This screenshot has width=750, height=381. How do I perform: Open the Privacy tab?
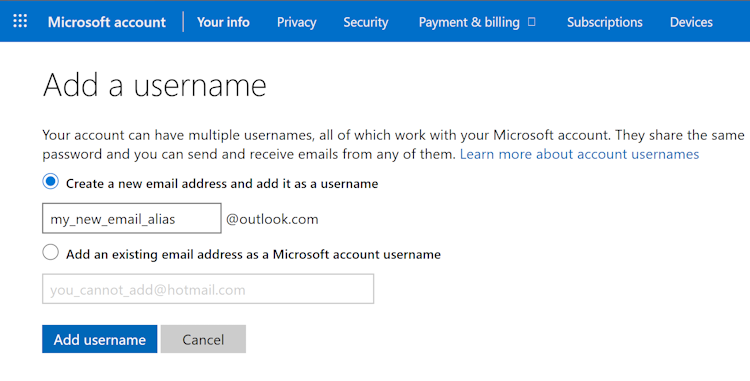click(x=297, y=22)
